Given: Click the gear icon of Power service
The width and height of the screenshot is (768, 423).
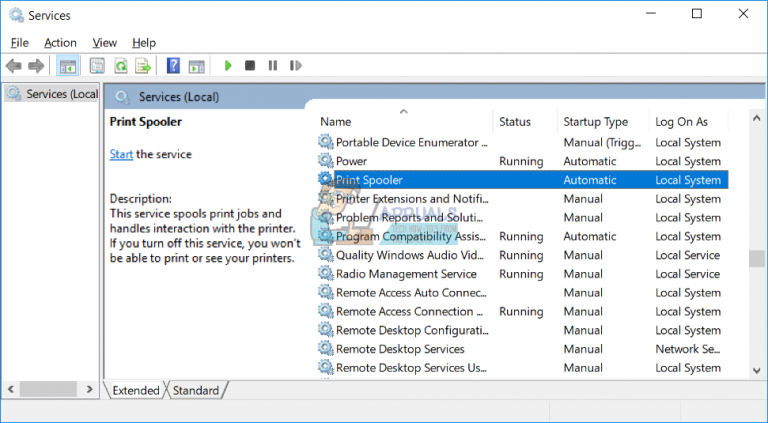Looking at the screenshot, I should pos(325,160).
